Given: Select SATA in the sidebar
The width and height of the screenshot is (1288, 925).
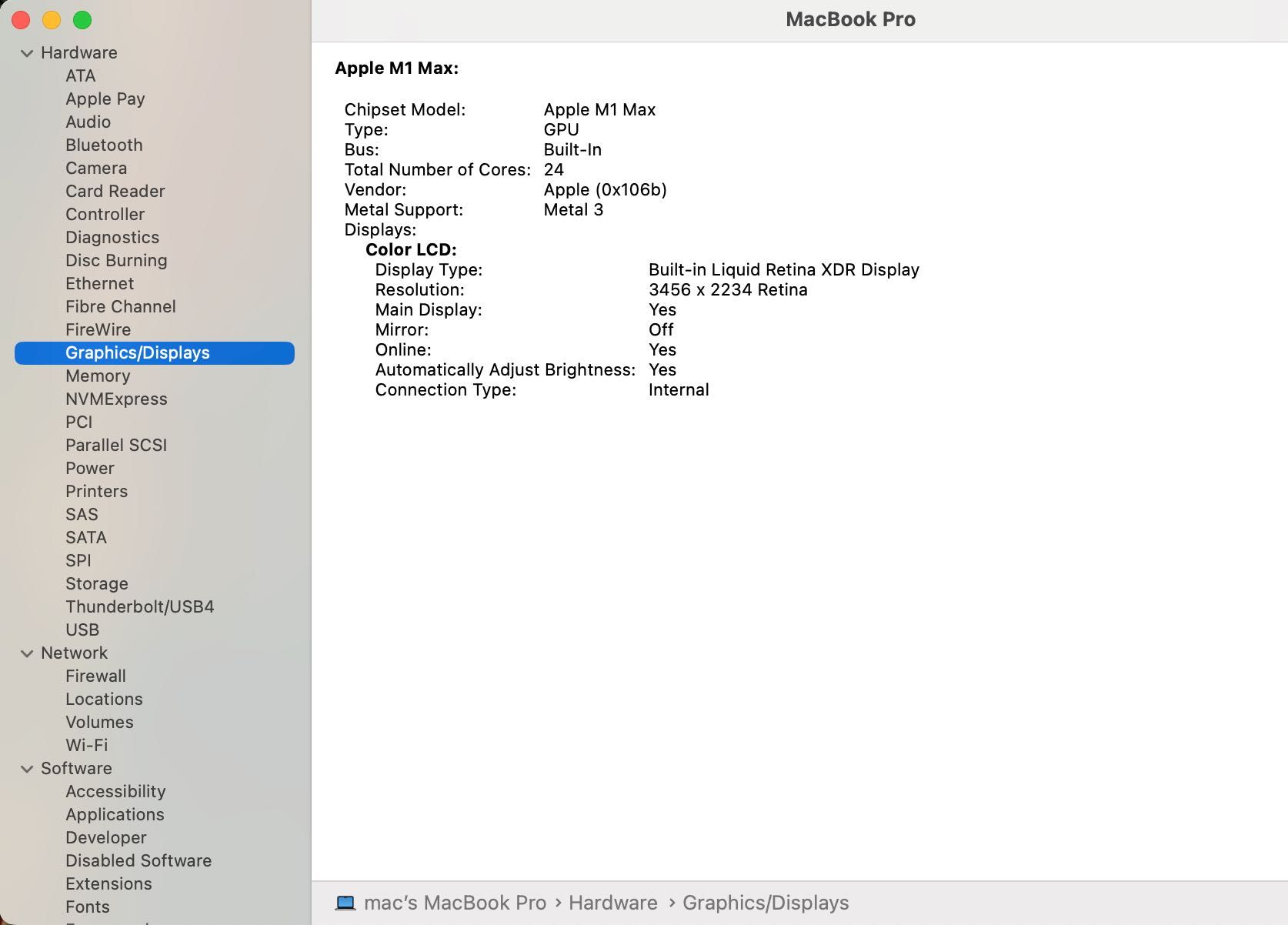Looking at the screenshot, I should pos(86,537).
